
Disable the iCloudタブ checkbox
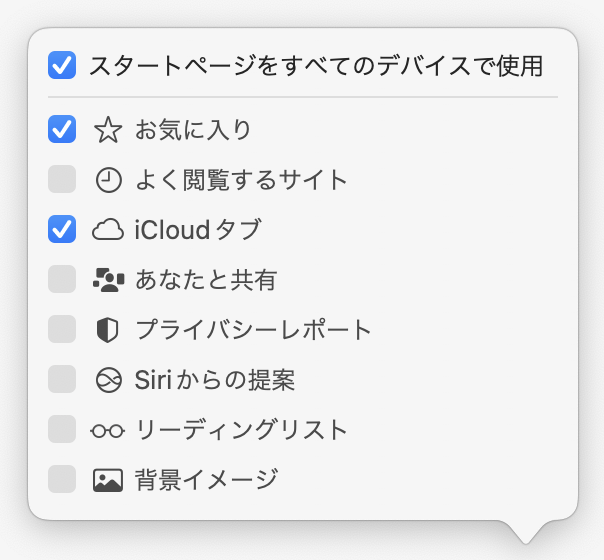[x=62, y=229]
